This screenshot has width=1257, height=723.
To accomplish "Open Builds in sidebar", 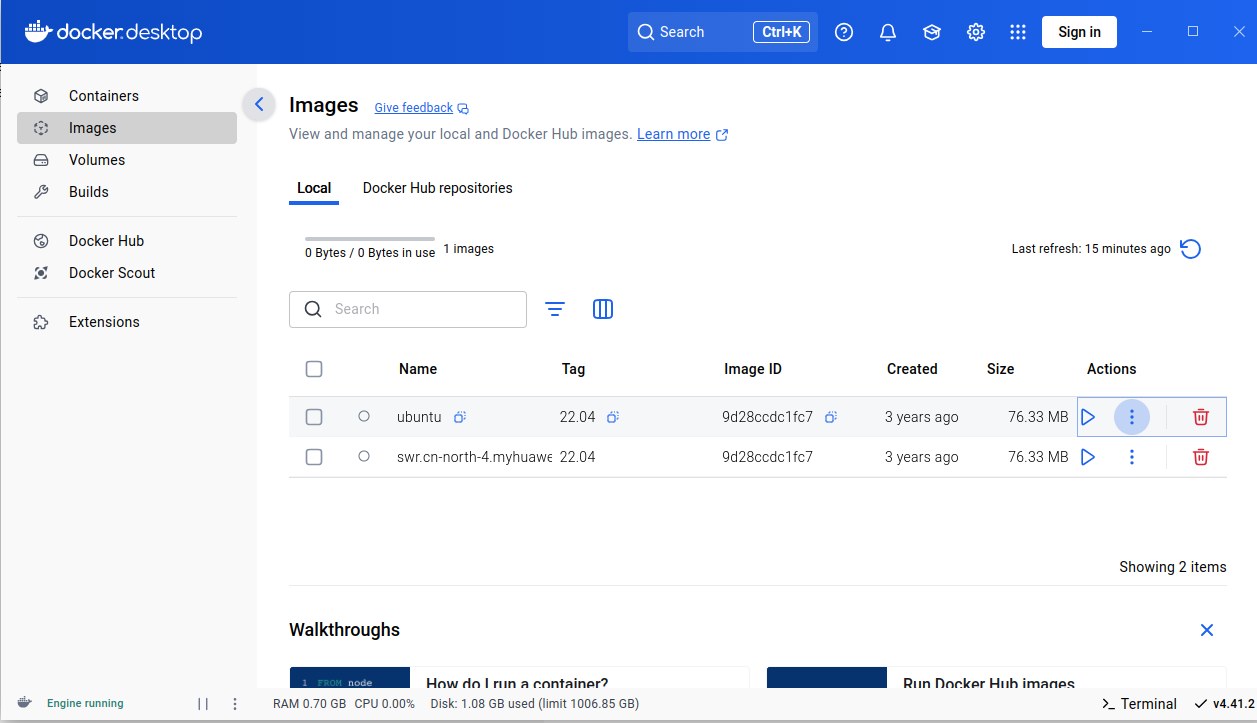I will coord(127,192).
